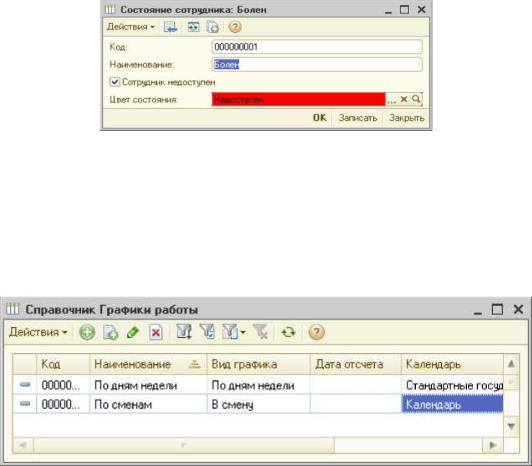Click the По дням недели cell in Вид графика column

click(x=259, y=385)
